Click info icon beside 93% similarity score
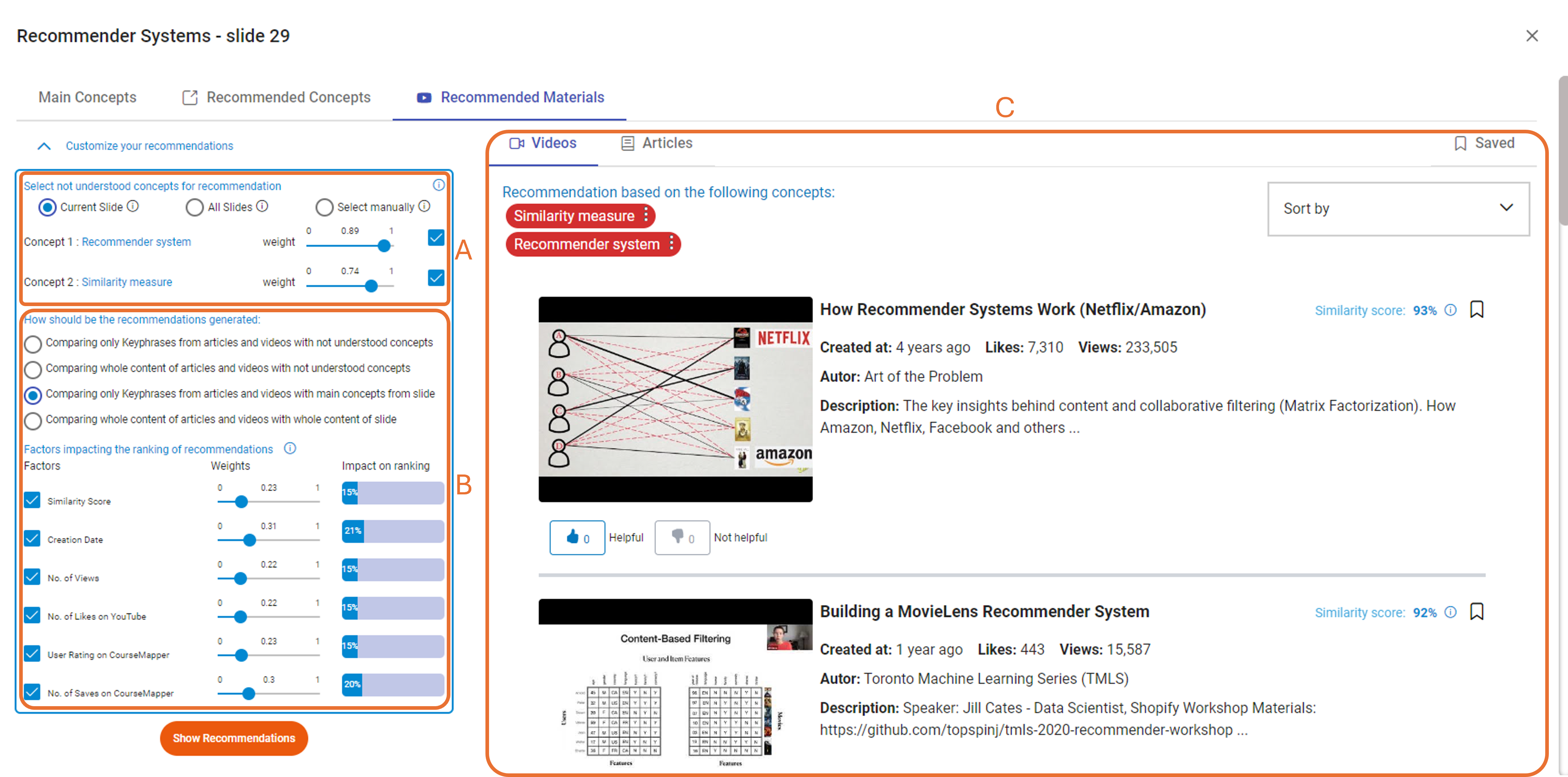 (x=1451, y=310)
